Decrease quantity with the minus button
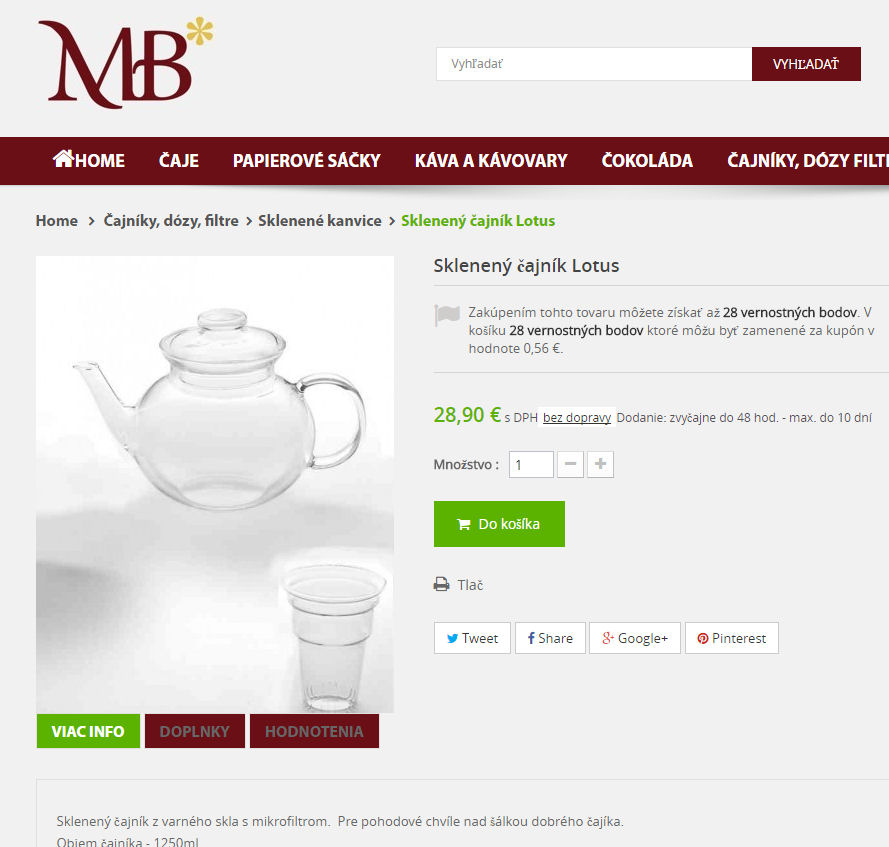The width and height of the screenshot is (889, 847). pos(570,464)
